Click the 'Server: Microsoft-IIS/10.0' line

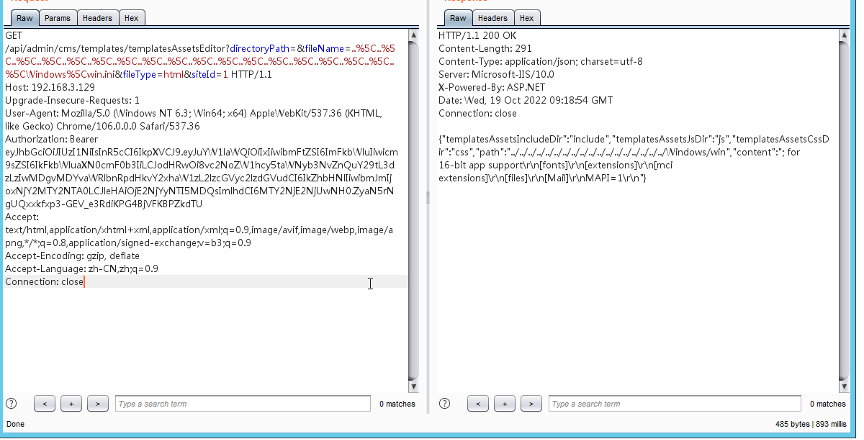pos(496,74)
